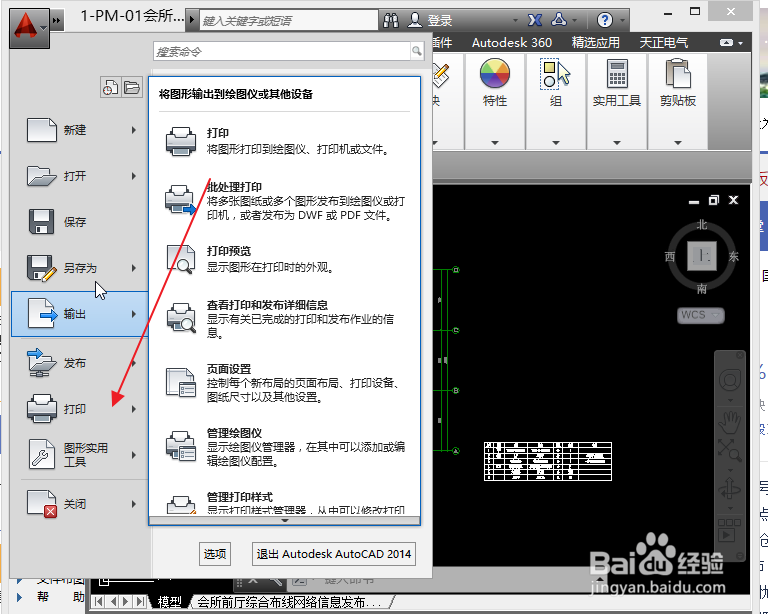The width and height of the screenshot is (768, 614).
Task: Open the Featured Apps (精选应用) tab
Action: [596, 43]
